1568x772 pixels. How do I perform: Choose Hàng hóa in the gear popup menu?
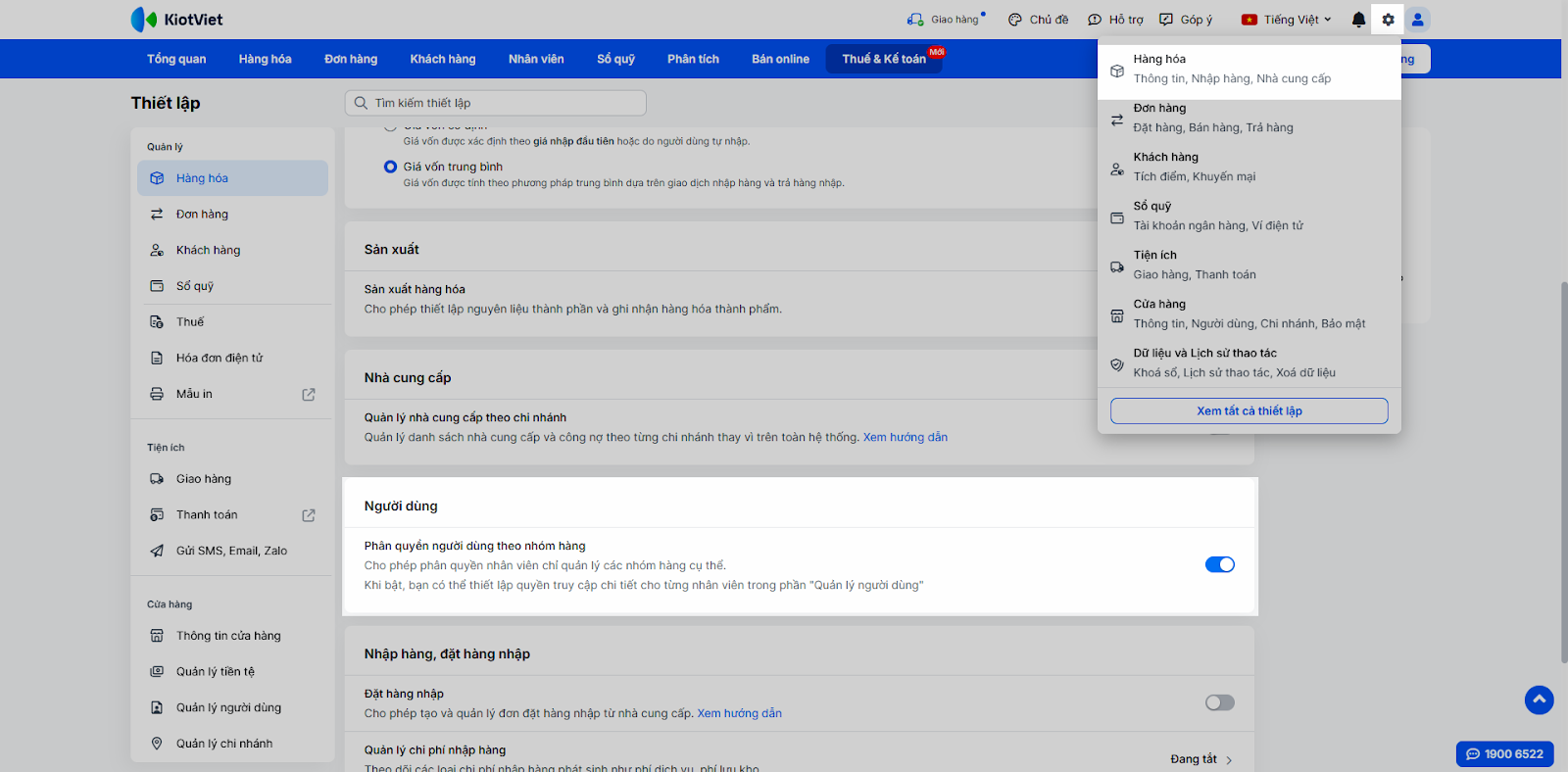pos(1249,70)
